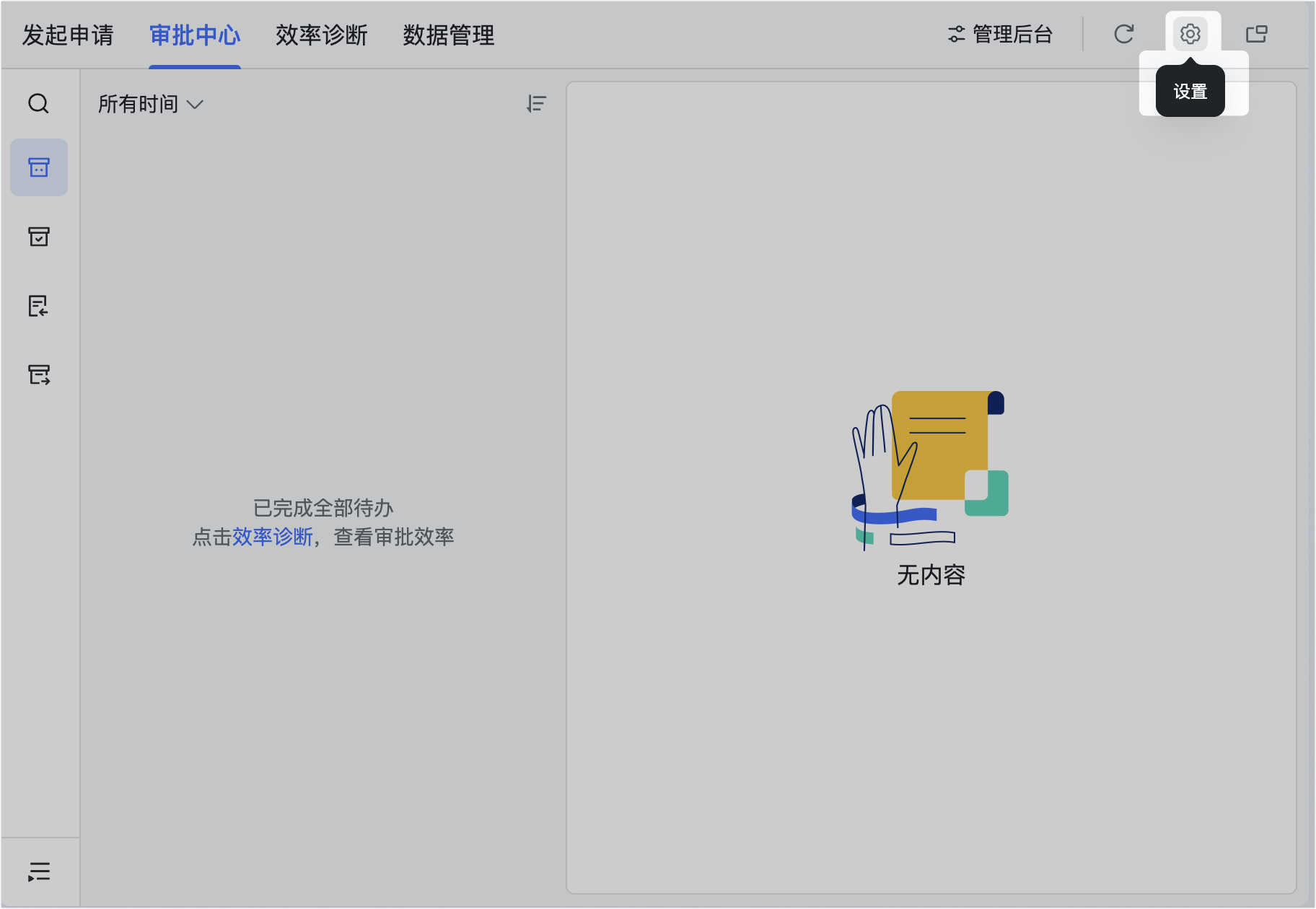Expand the 所有时间 time filter dropdown

pos(150,104)
